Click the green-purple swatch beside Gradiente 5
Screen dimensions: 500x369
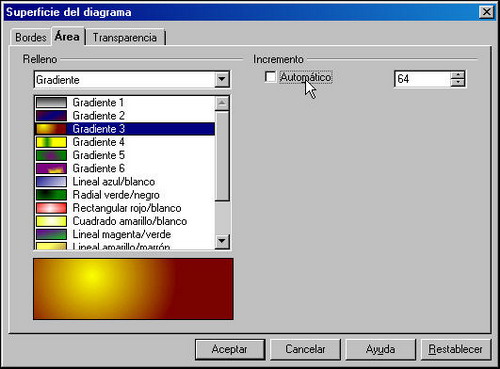coord(51,155)
